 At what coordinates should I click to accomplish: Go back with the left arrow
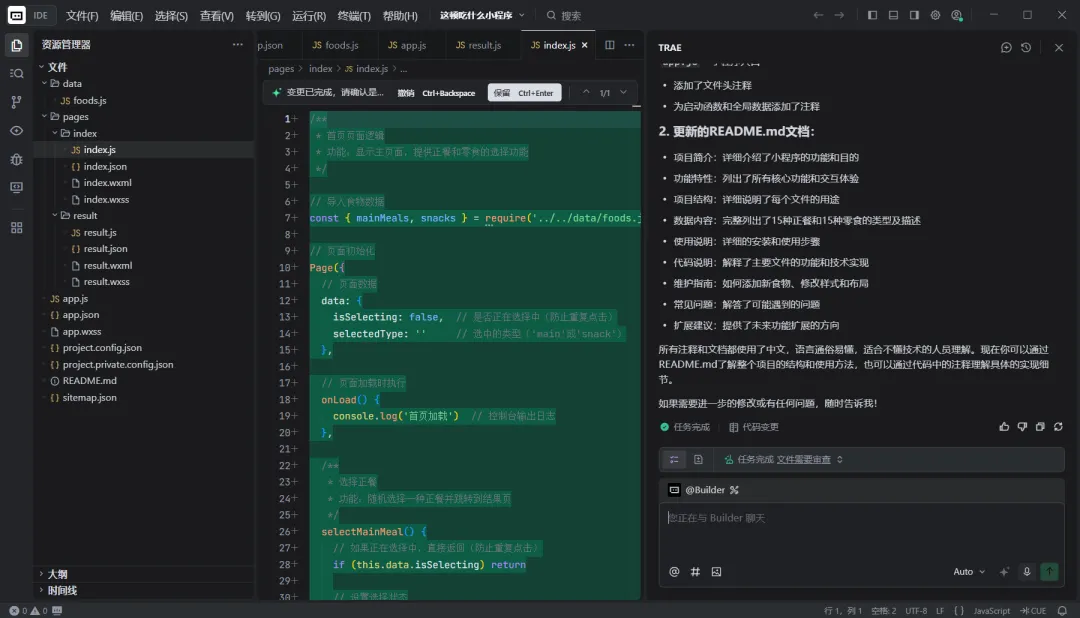point(818,15)
